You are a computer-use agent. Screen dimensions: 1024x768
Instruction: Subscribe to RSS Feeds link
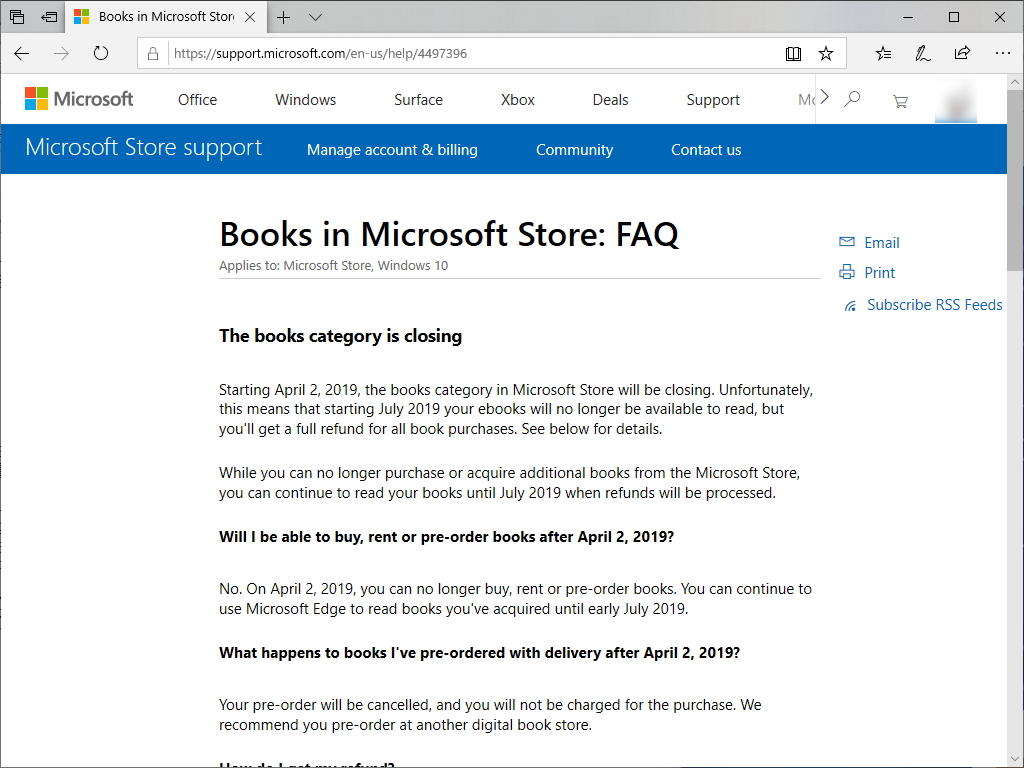[x=934, y=305]
